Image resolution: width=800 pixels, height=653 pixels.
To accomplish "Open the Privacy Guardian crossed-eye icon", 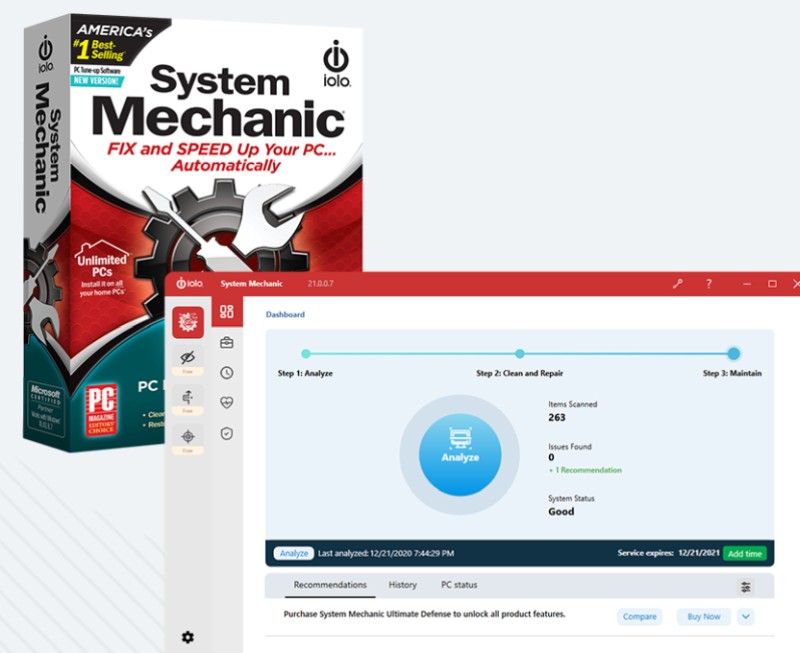I will pos(188,358).
